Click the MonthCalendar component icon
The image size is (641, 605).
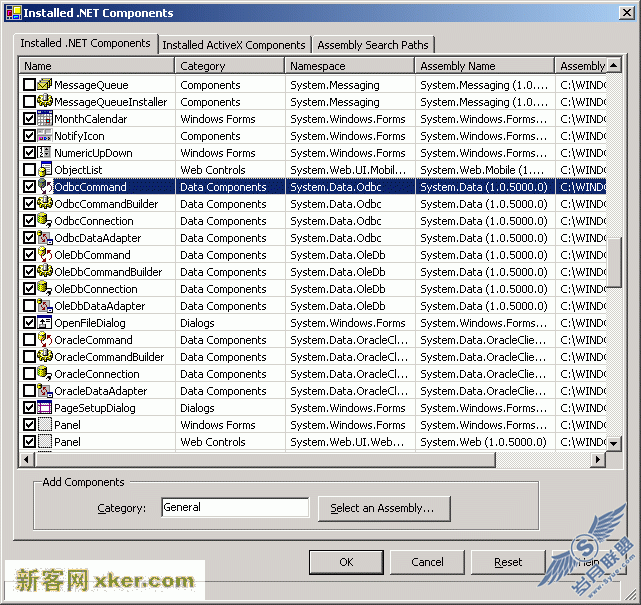[44, 119]
